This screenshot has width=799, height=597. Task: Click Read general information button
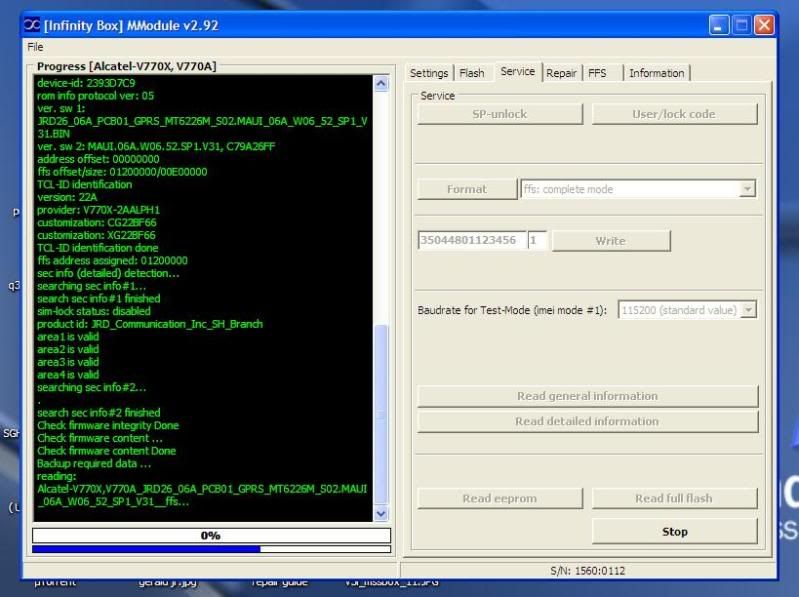[x=587, y=396]
